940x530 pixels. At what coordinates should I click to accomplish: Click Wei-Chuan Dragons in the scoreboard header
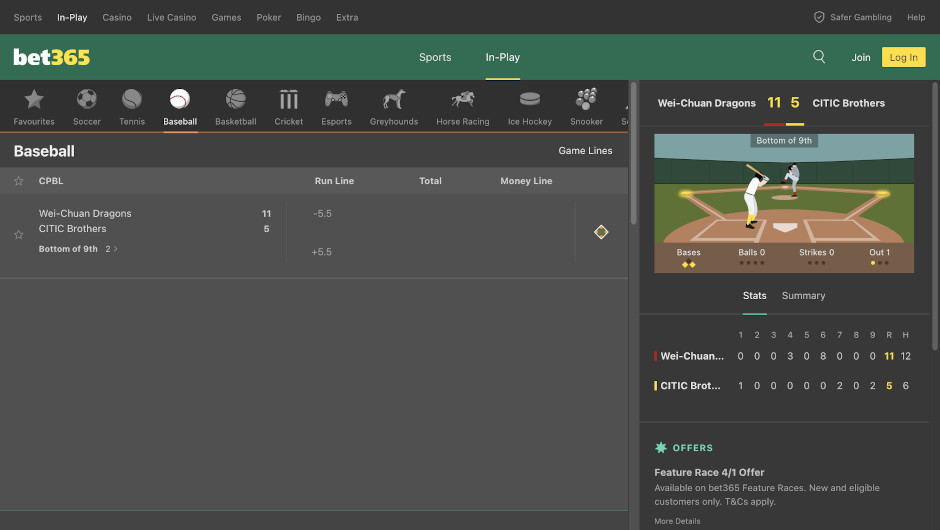707,103
